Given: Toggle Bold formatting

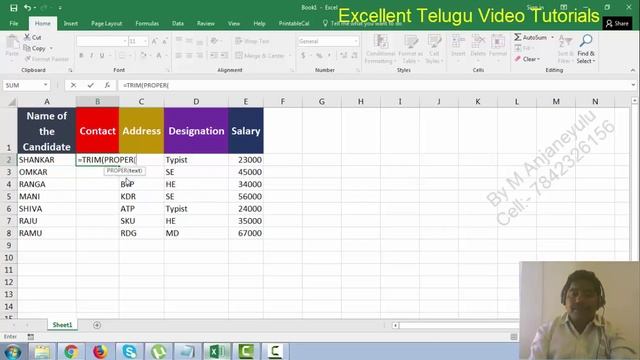Looking at the screenshot, I should pyautogui.click(x=81, y=55).
